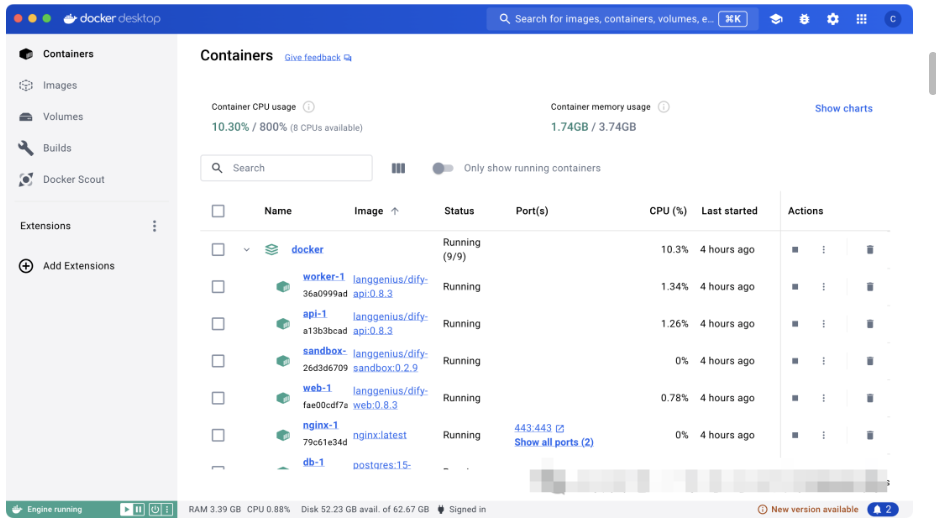Go to Builds in the sidebar
Screen dimensions: 936x521
pos(57,148)
